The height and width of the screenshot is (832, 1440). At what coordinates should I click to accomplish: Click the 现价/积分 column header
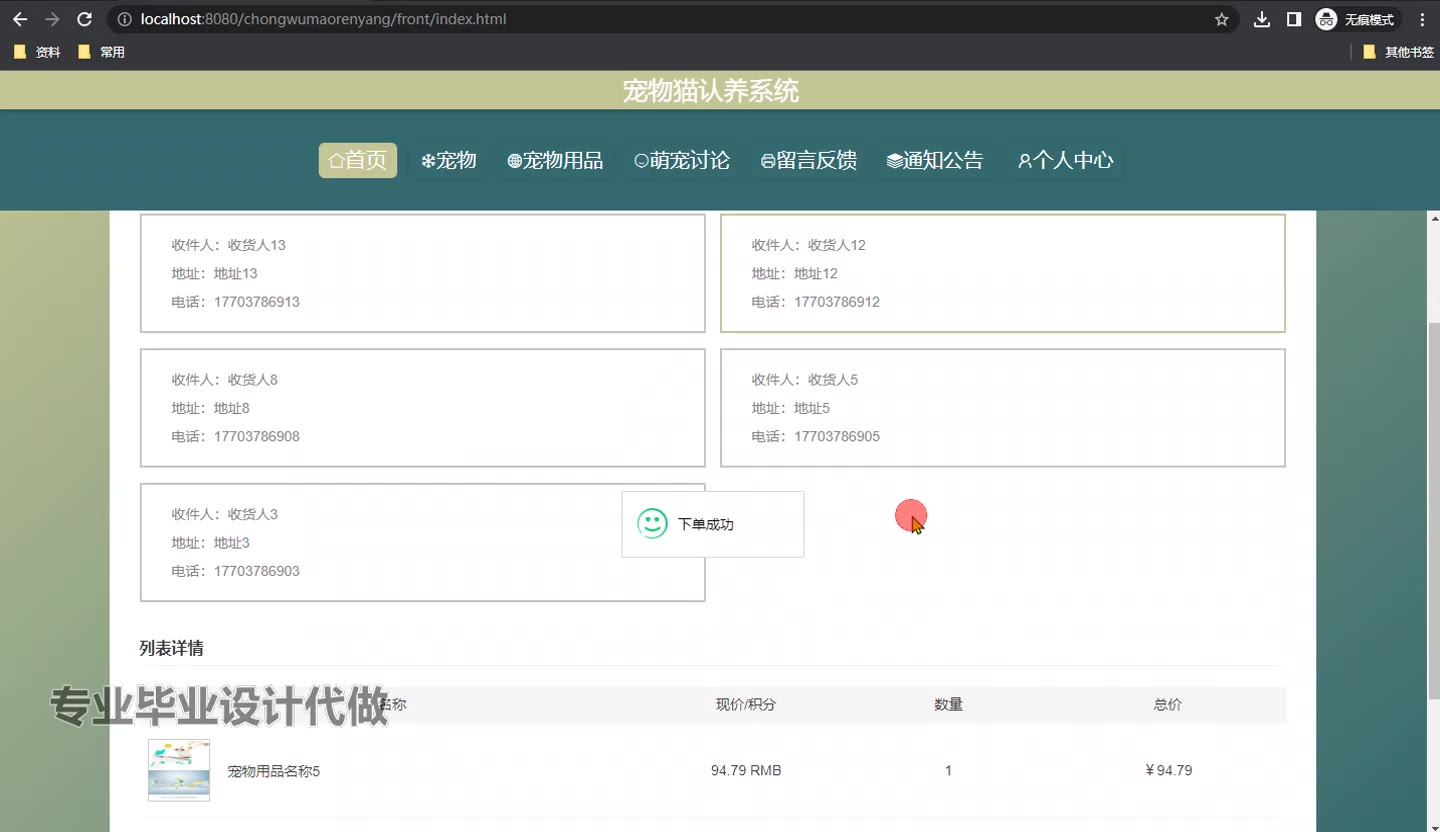pyautogui.click(x=746, y=704)
